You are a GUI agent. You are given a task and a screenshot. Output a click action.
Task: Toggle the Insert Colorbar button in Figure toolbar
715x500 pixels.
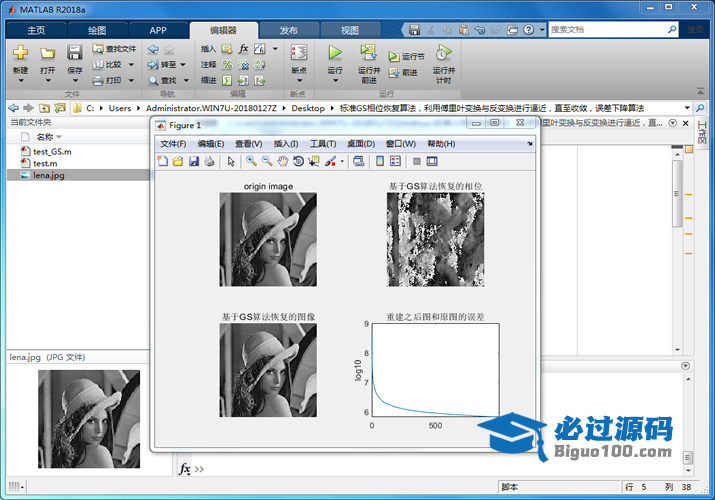pyautogui.click(x=379, y=161)
